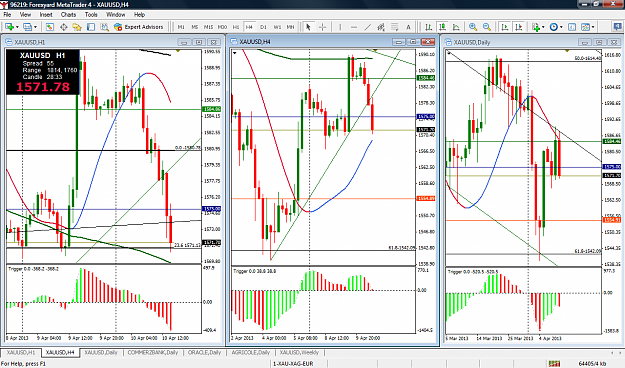Image resolution: width=625 pixels, height=368 pixels.
Task: Switch to the M30 timeframe
Action: point(222,27)
